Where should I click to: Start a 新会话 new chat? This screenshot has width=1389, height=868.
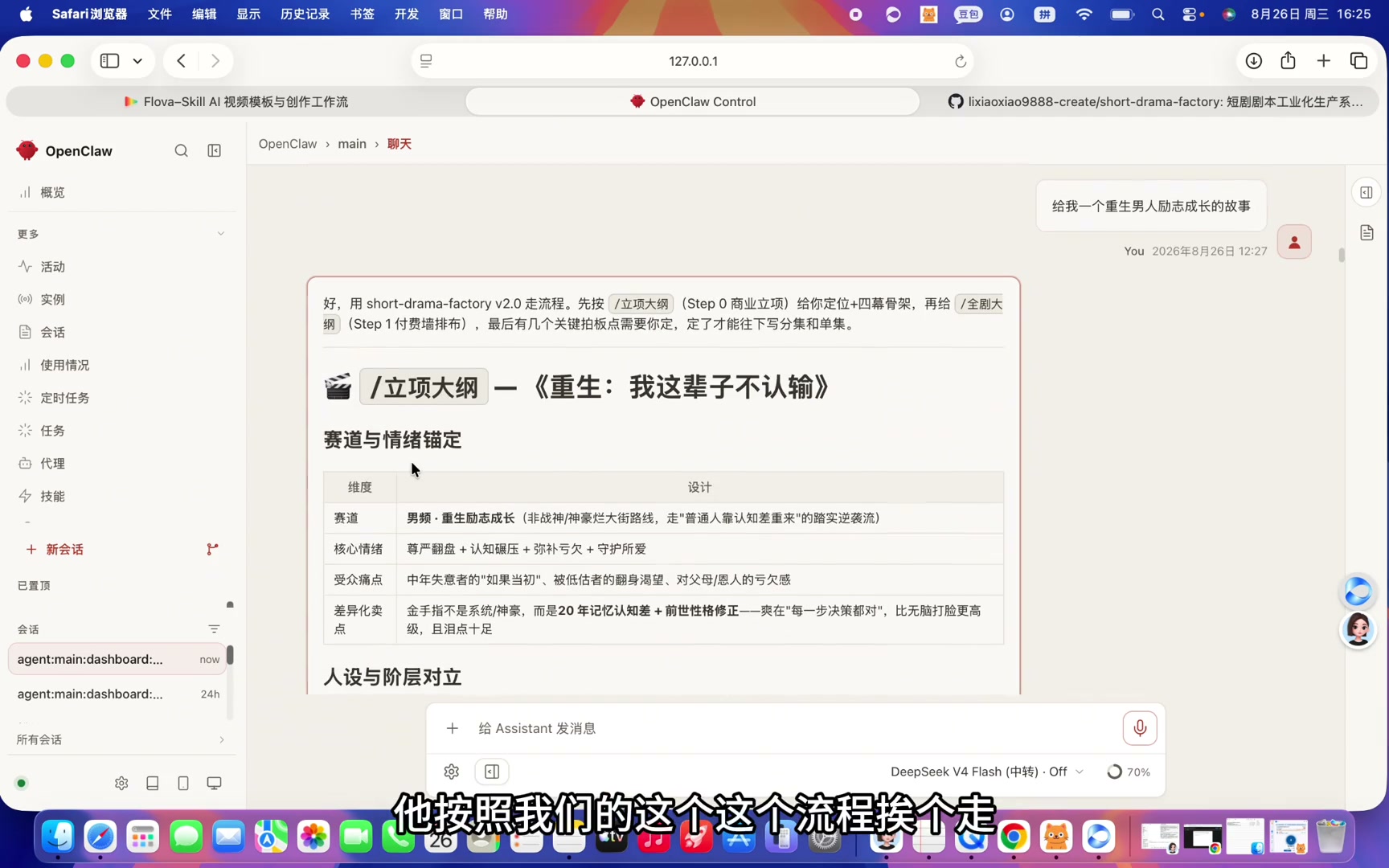(55, 550)
